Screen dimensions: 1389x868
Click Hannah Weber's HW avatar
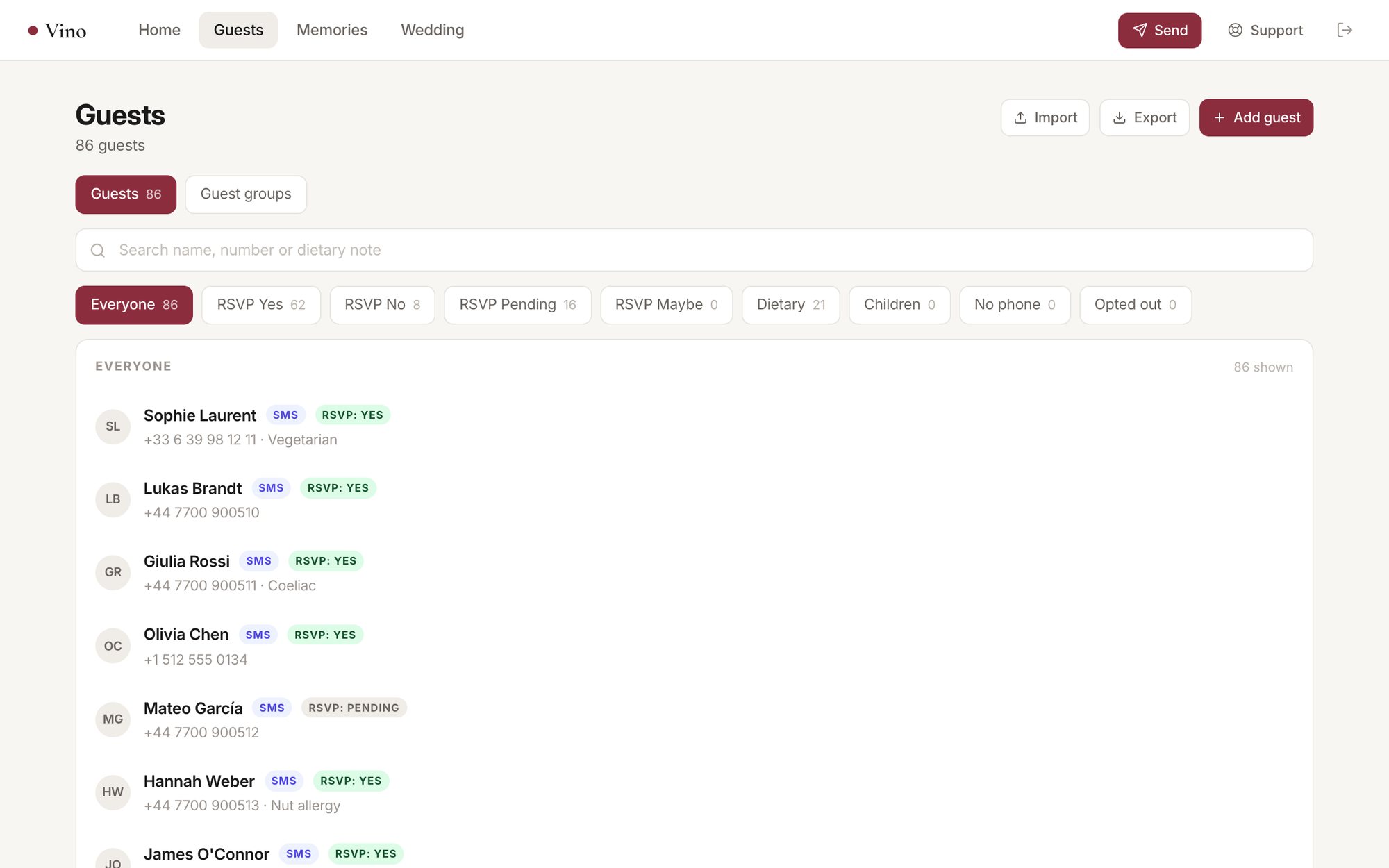click(113, 792)
